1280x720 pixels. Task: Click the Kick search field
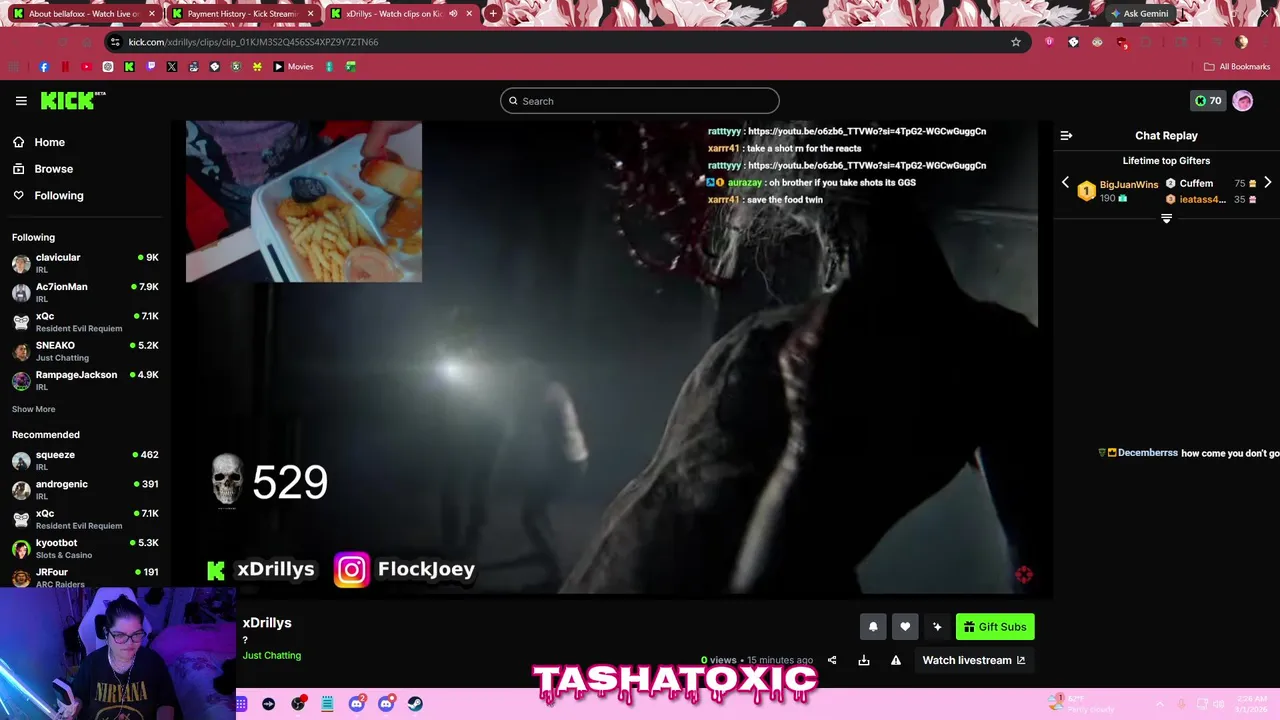640,101
